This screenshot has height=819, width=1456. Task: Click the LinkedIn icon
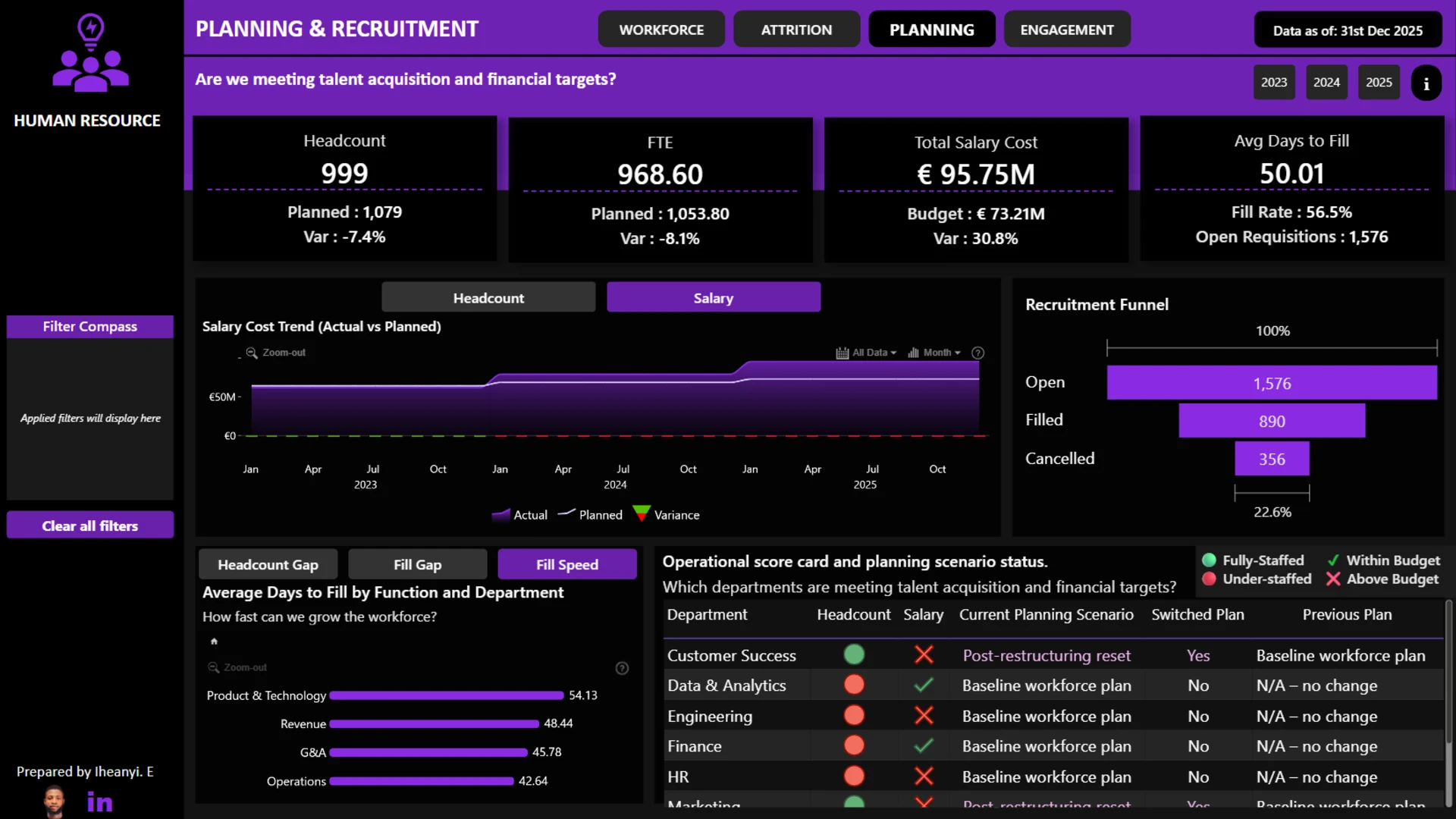[x=100, y=802]
